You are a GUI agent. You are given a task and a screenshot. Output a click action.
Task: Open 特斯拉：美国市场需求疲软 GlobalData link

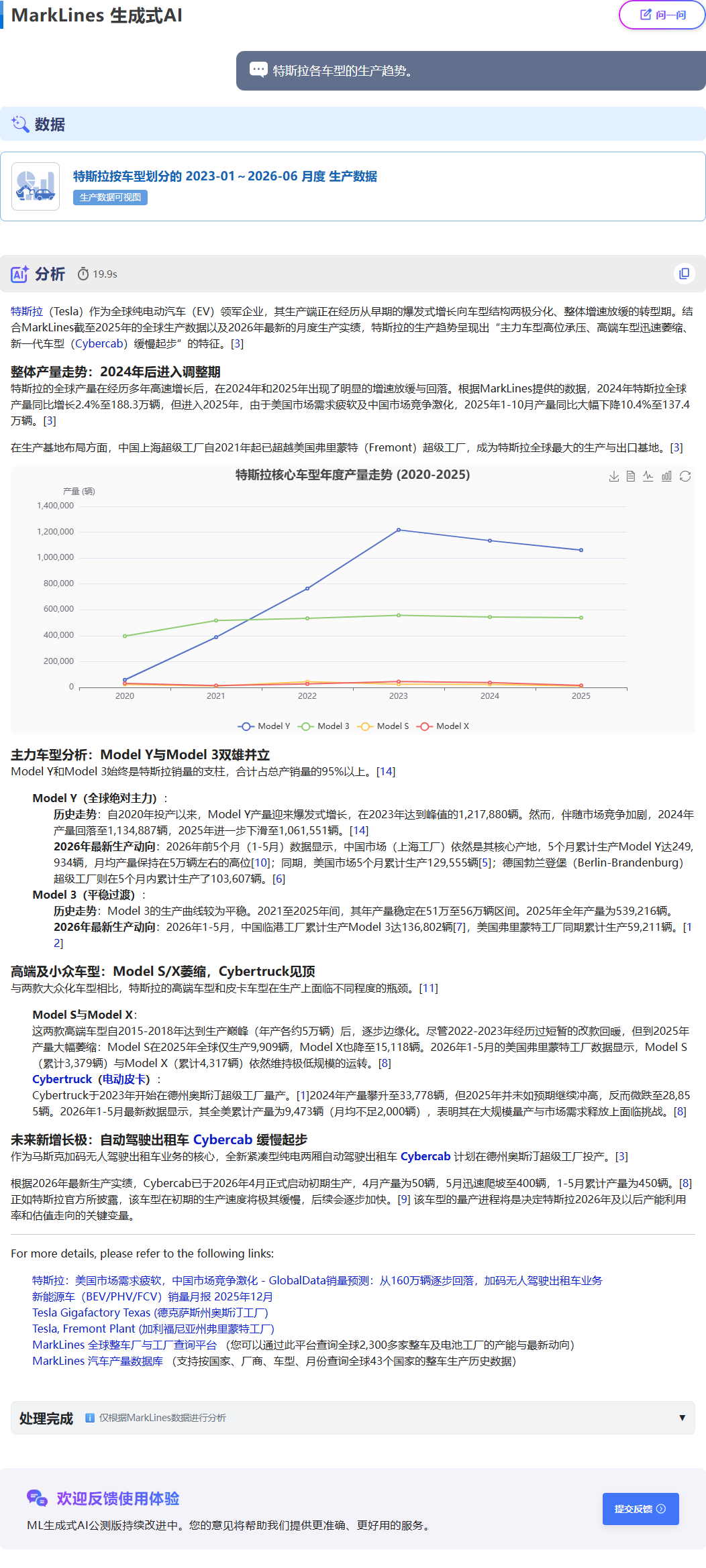click(x=317, y=1280)
